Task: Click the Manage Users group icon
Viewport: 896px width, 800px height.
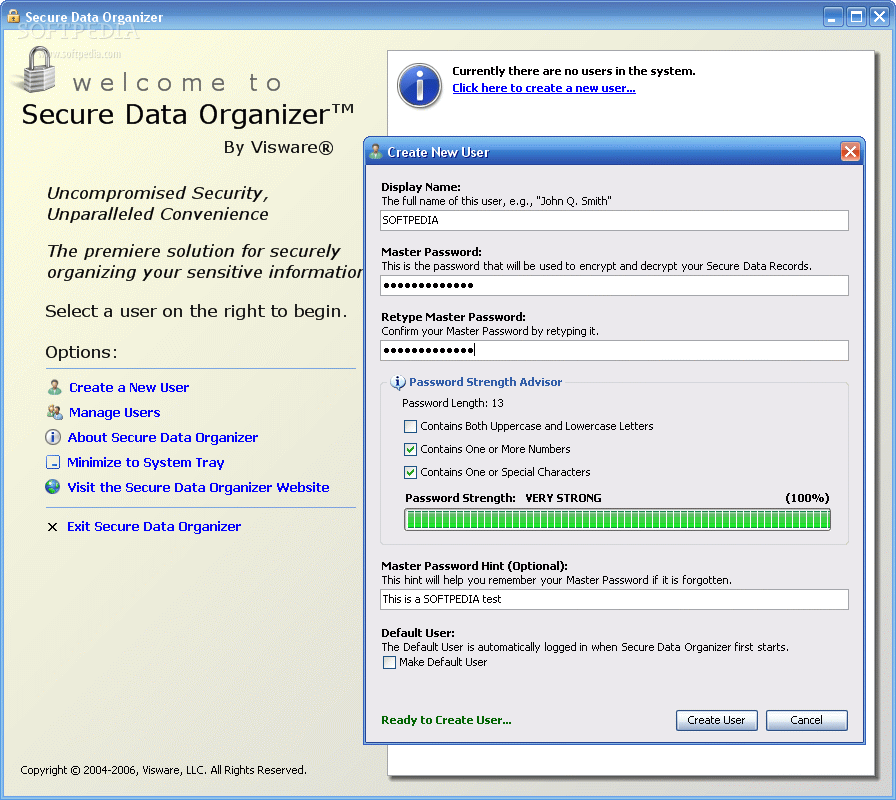Action: pos(55,412)
